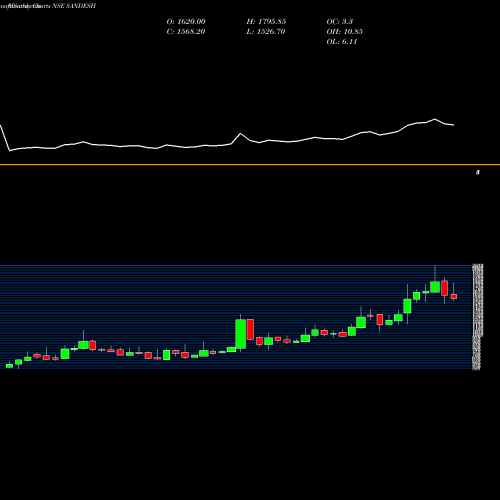Select the close value C: 1568.20
Viewport: 500px width, 500px height.
186,32
